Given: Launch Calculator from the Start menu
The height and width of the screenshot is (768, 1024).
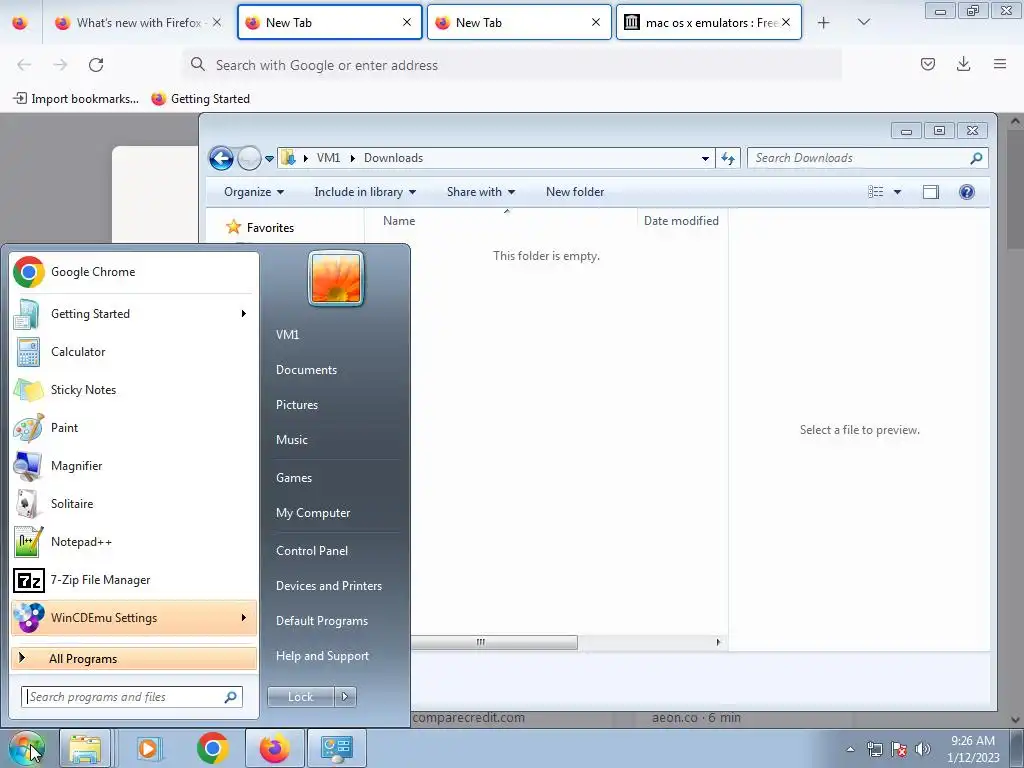Looking at the screenshot, I should [x=134, y=351].
